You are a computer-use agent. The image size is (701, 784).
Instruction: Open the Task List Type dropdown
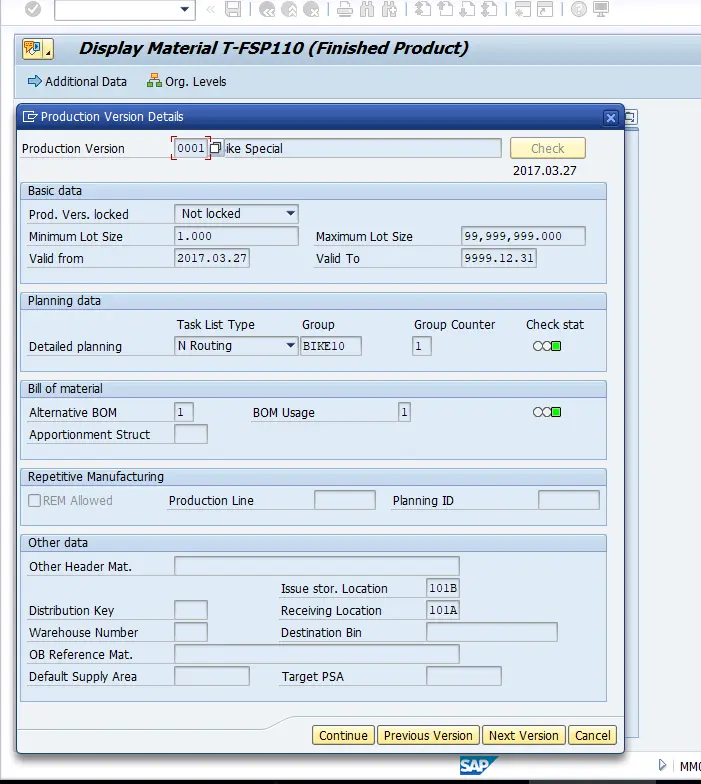pos(290,346)
